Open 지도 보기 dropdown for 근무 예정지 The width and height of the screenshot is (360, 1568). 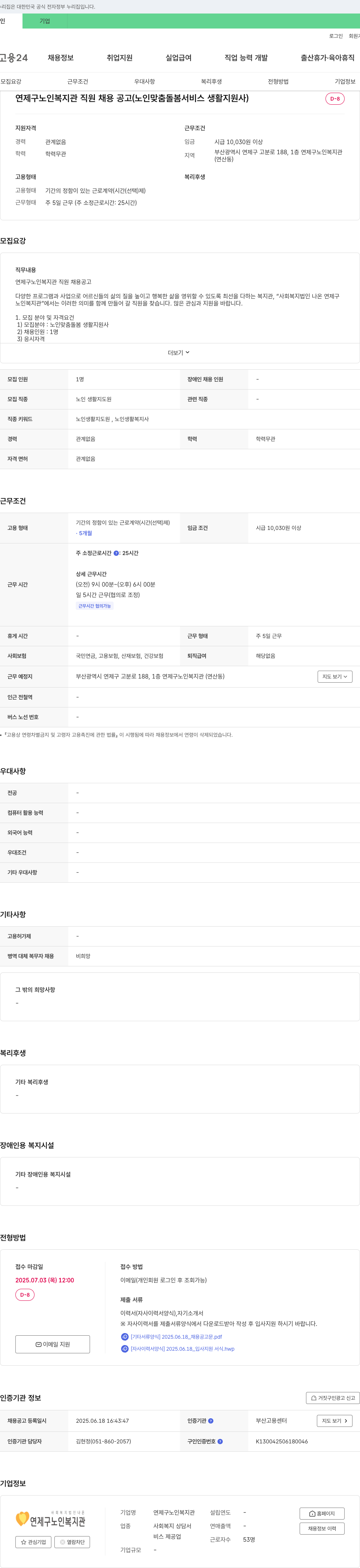pos(334,676)
